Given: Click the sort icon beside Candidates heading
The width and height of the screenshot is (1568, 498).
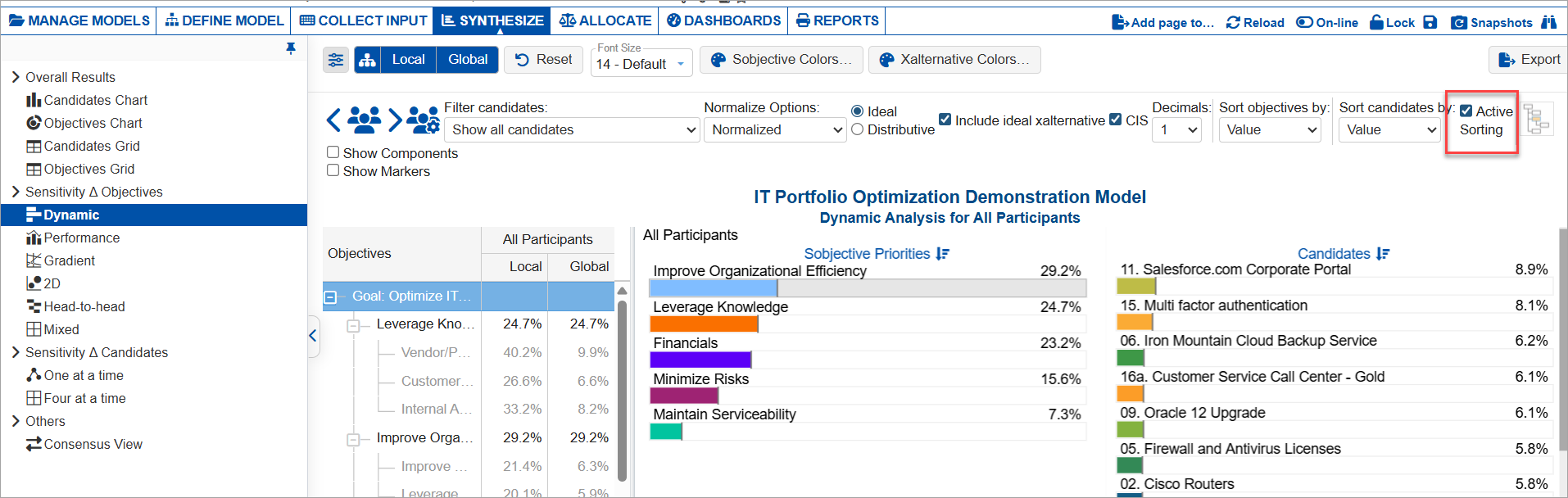Looking at the screenshot, I should [1383, 254].
